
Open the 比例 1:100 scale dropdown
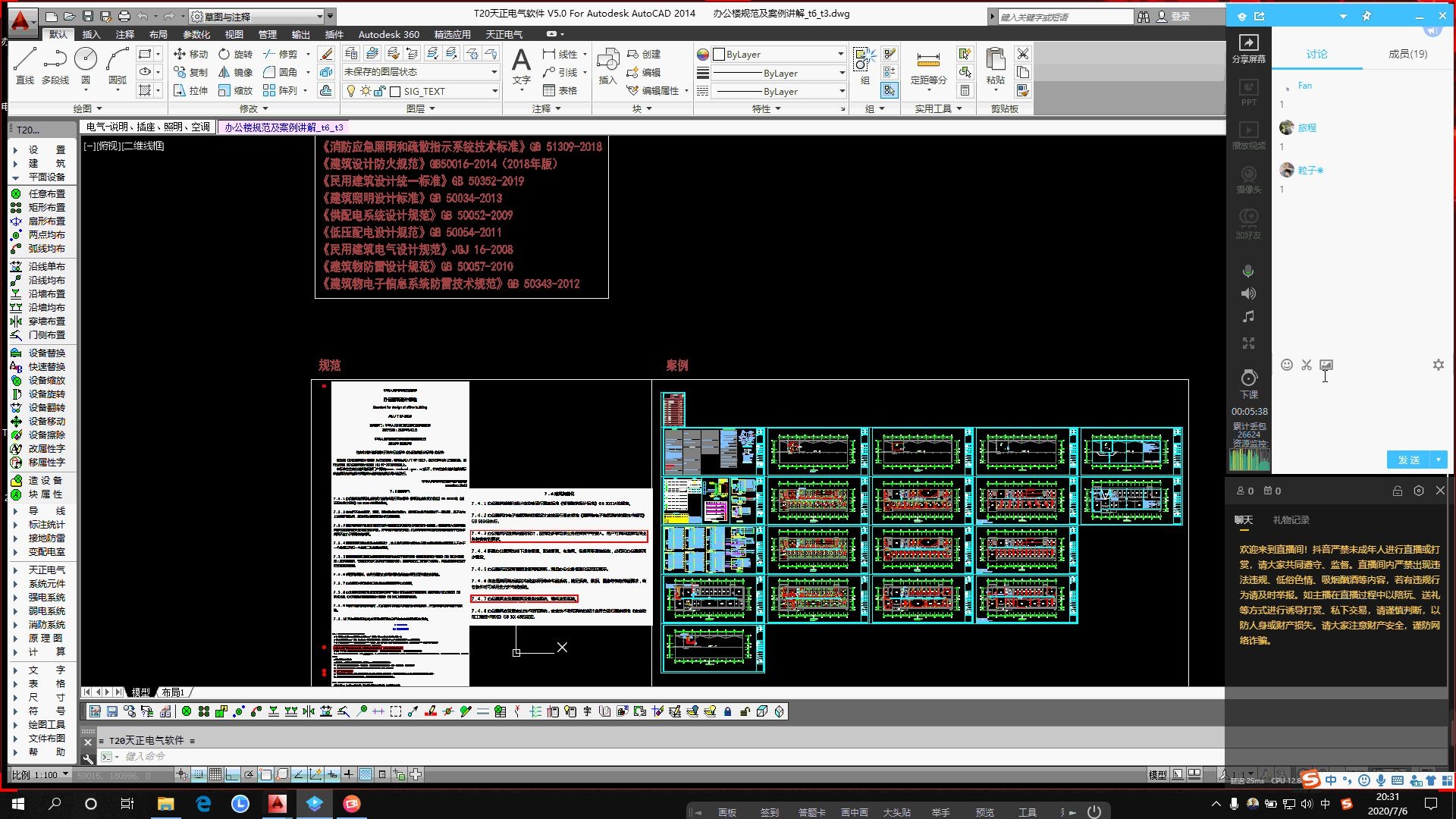[x=40, y=774]
